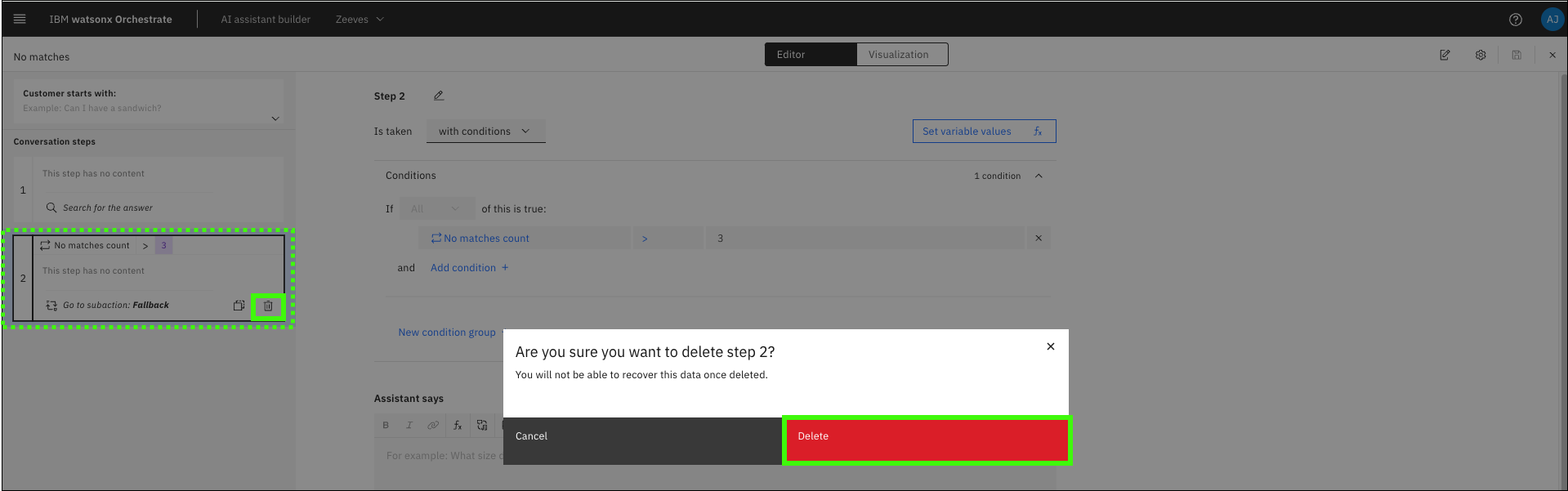Click the save icon in top toolbar
This screenshot has width=1568, height=491.
point(1517,55)
